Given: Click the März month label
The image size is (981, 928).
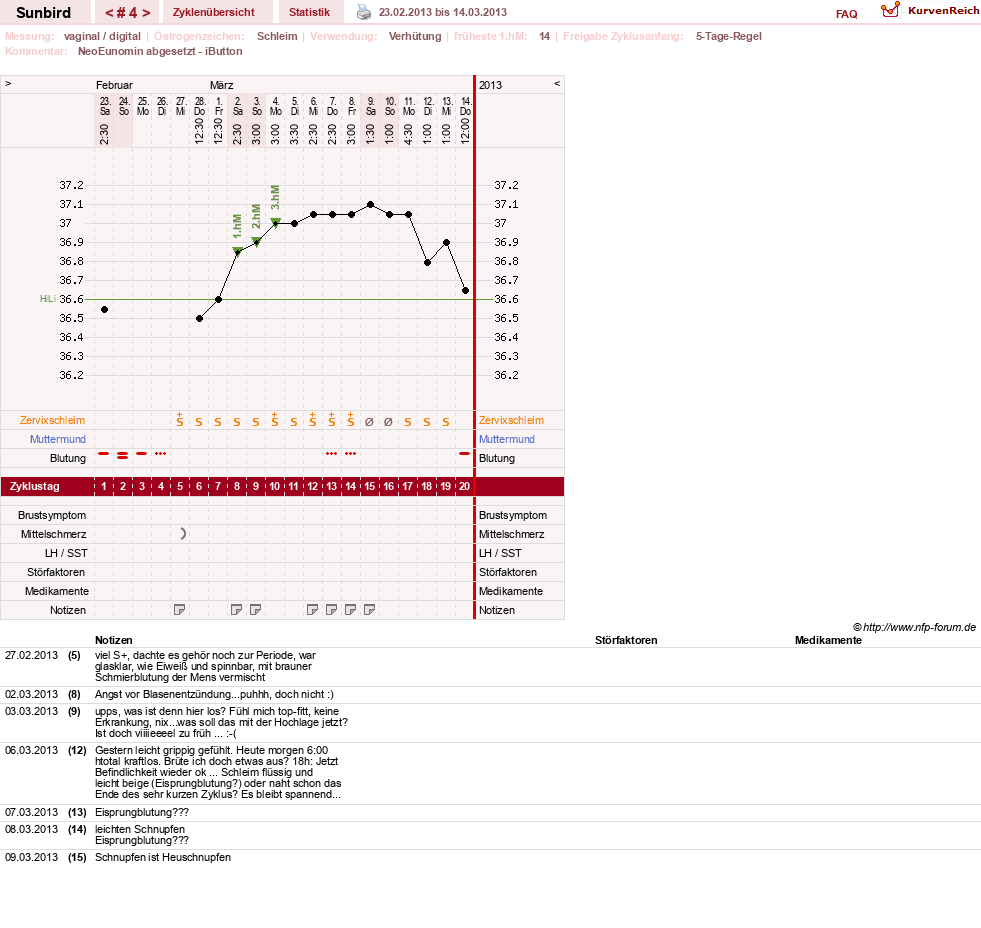Looking at the screenshot, I should click(221, 85).
